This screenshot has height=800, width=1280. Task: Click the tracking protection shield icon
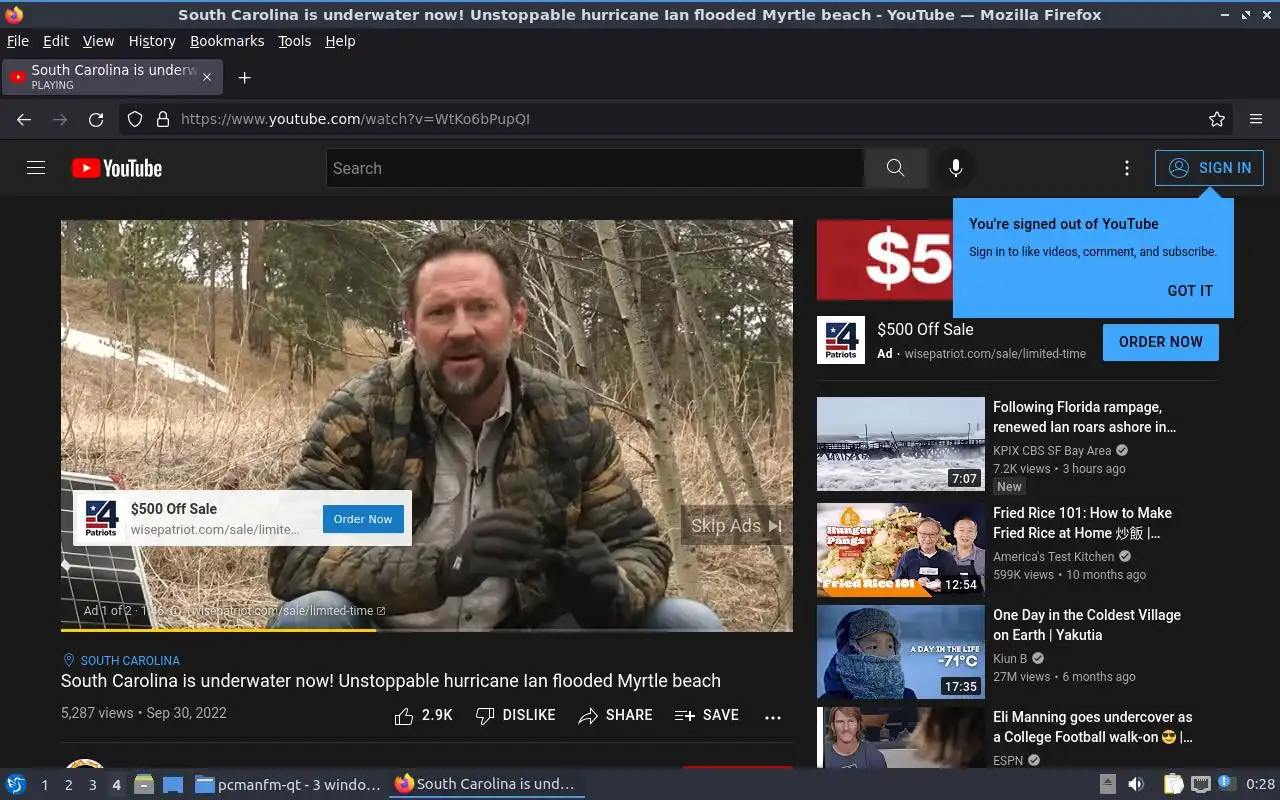[x=135, y=119]
